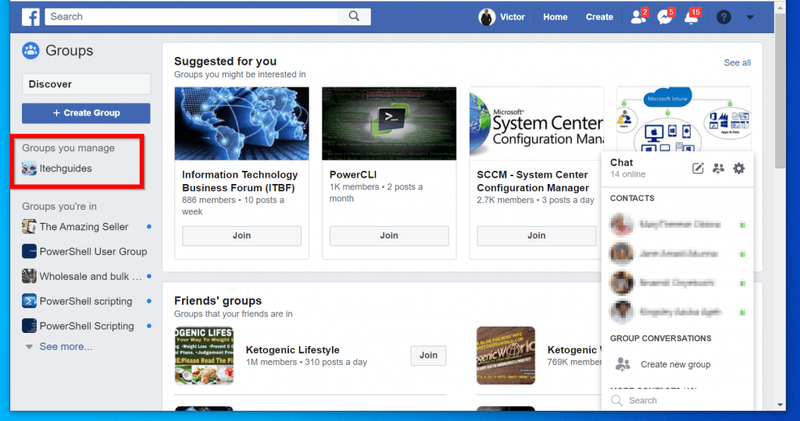The height and width of the screenshot is (421, 800).
Task: Click the scrollbar down arrow
Action: [780, 405]
